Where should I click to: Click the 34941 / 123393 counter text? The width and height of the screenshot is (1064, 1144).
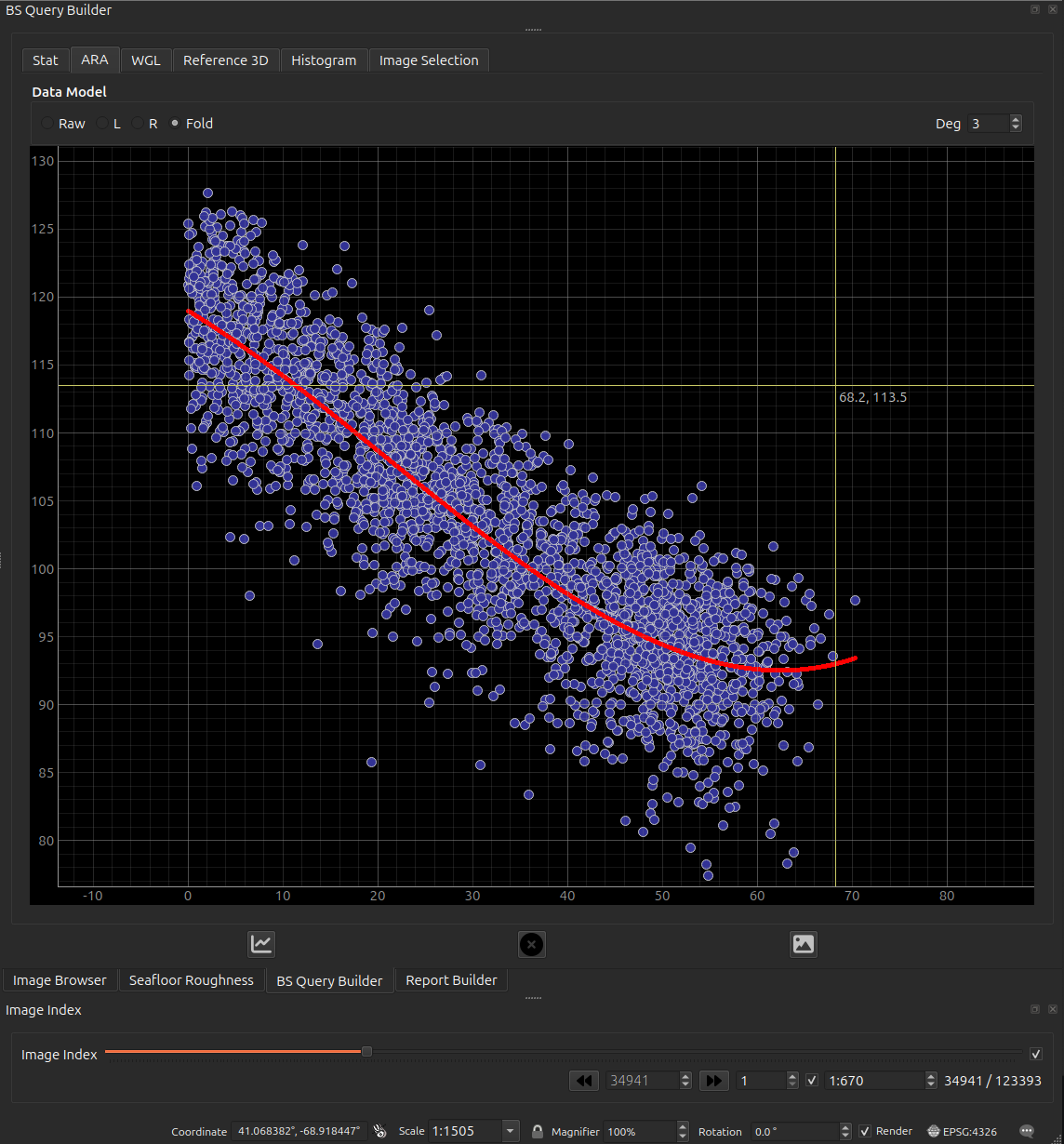992,1081
